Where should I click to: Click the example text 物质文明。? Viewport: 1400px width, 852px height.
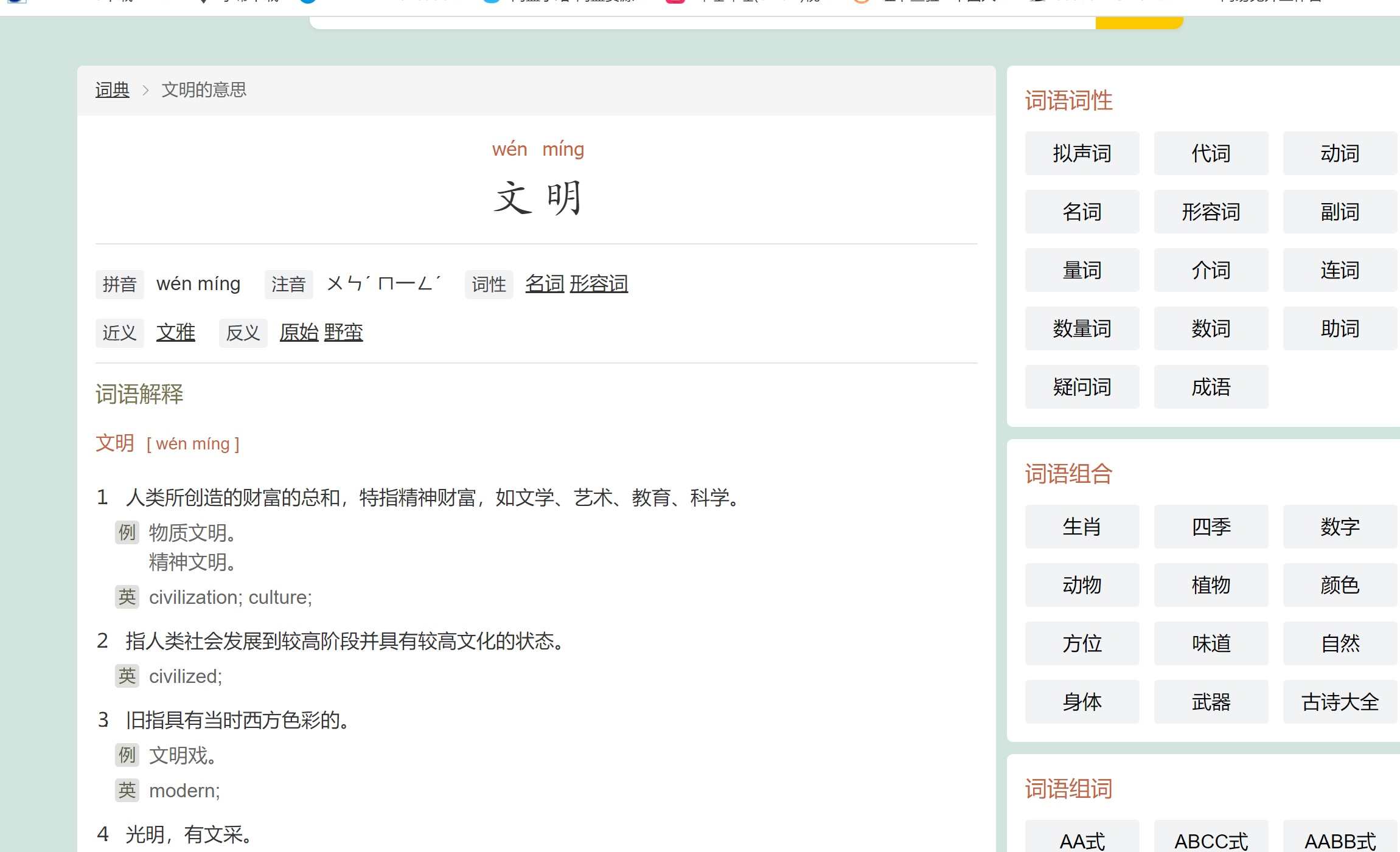192,533
